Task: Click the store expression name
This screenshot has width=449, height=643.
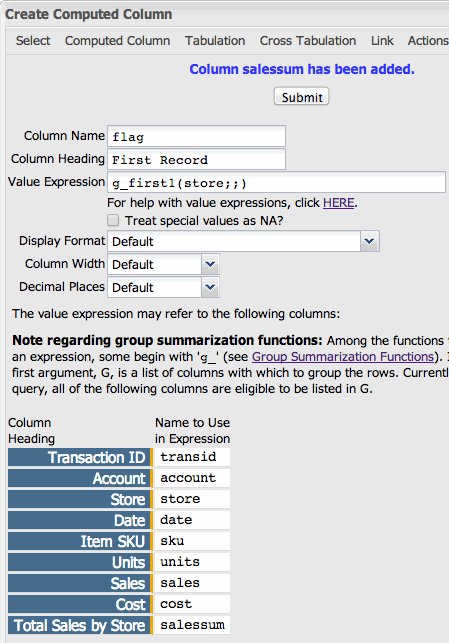Action: [192, 499]
